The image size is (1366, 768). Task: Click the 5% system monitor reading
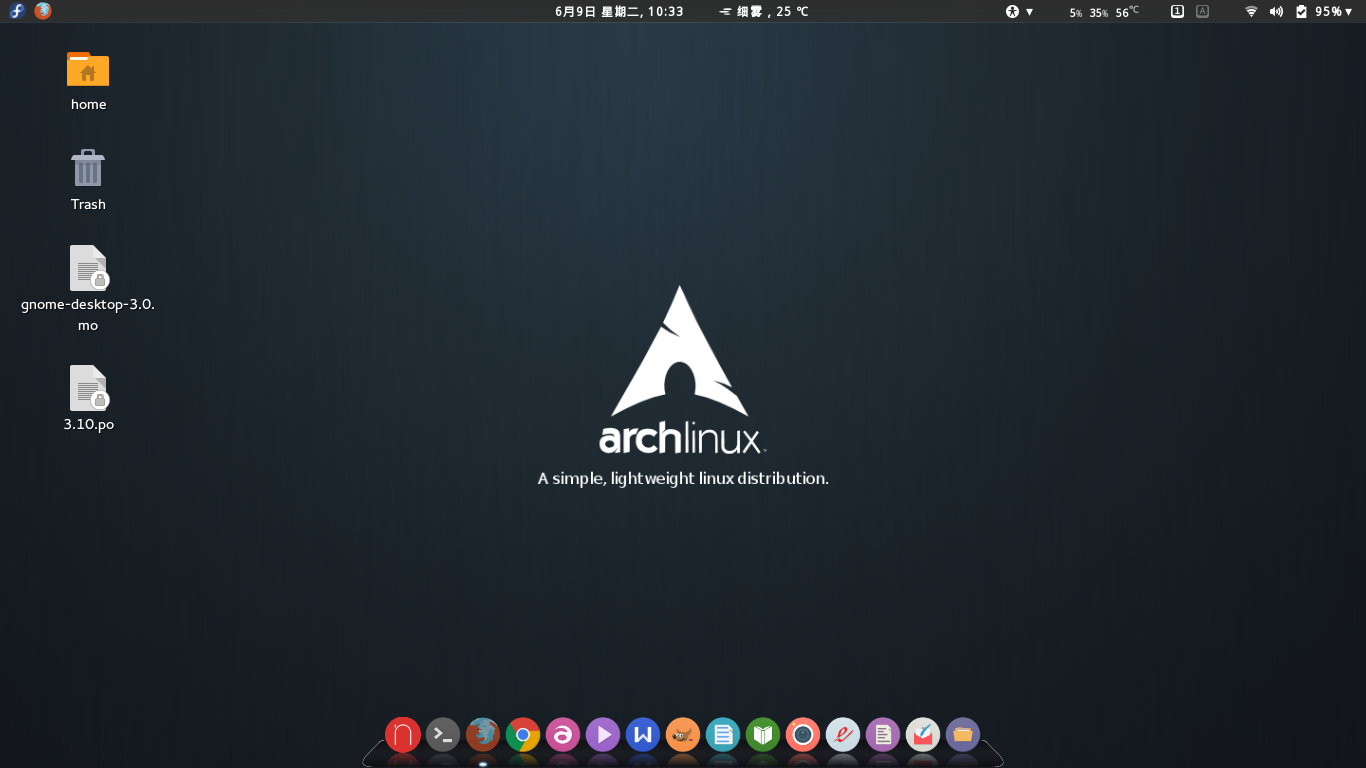1075,13
